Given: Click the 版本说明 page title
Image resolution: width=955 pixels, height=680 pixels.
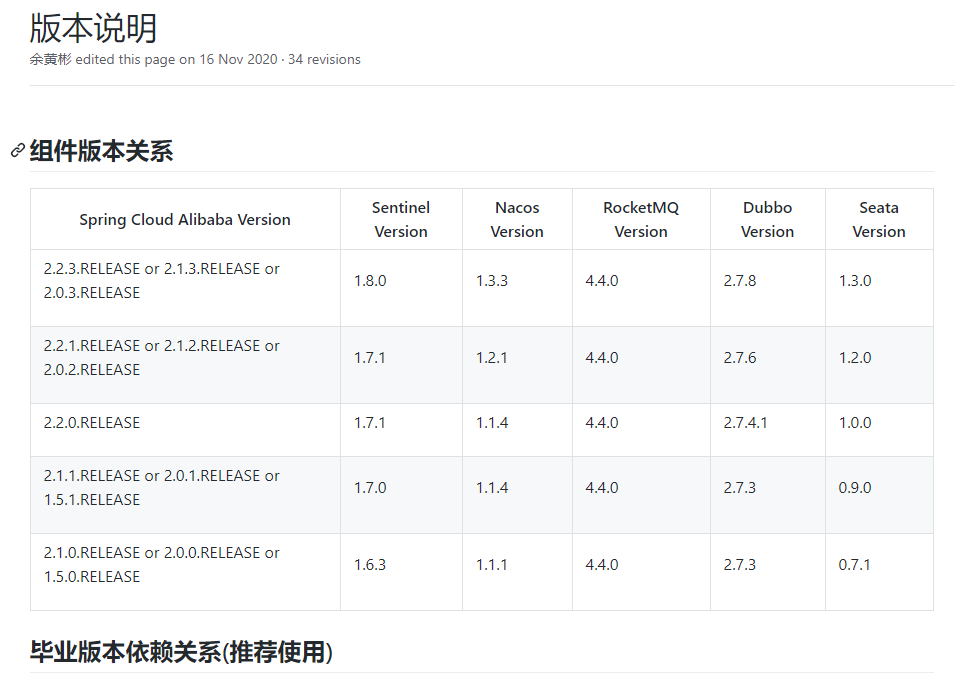Looking at the screenshot, I should click(x=93, y=27).
